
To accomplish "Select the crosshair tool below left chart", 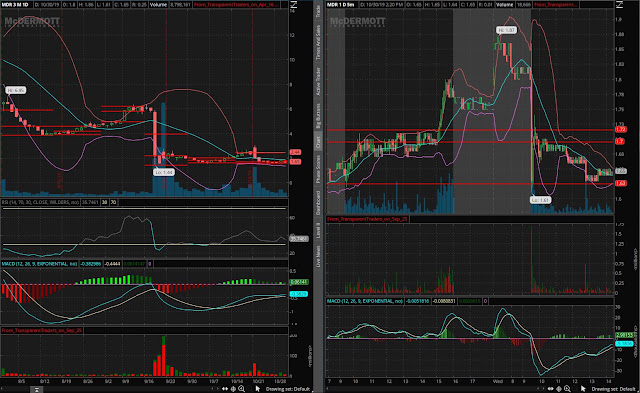I will click(233, 389).
